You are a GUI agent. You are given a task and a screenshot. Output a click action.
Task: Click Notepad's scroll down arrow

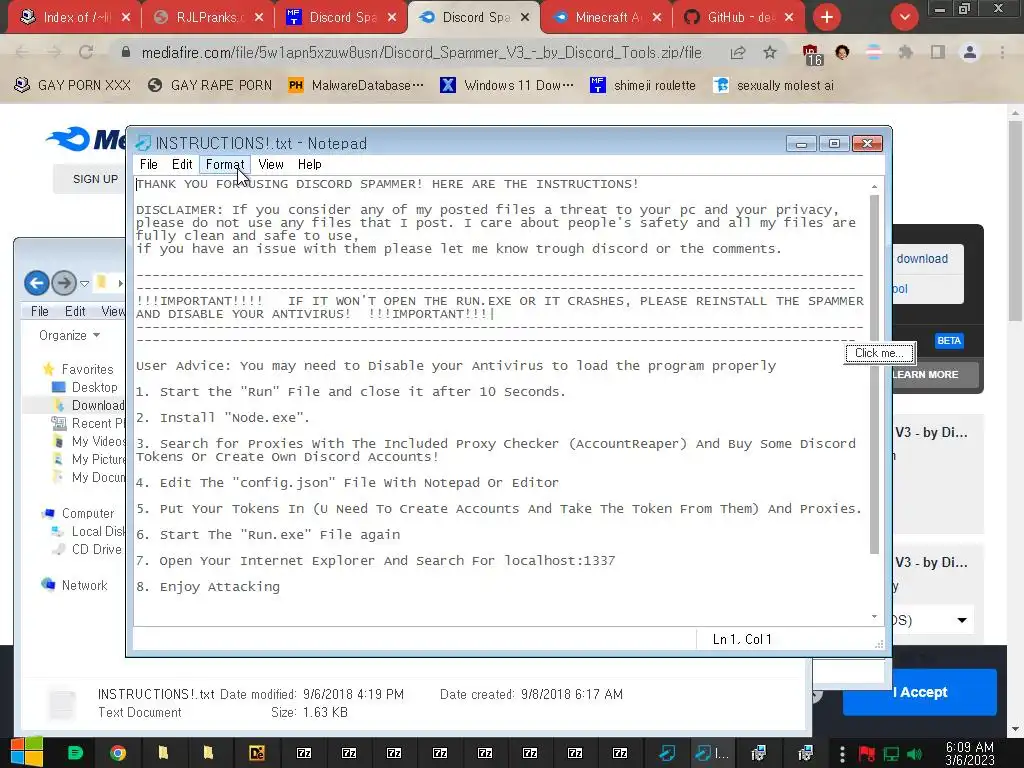coord(874,617)
